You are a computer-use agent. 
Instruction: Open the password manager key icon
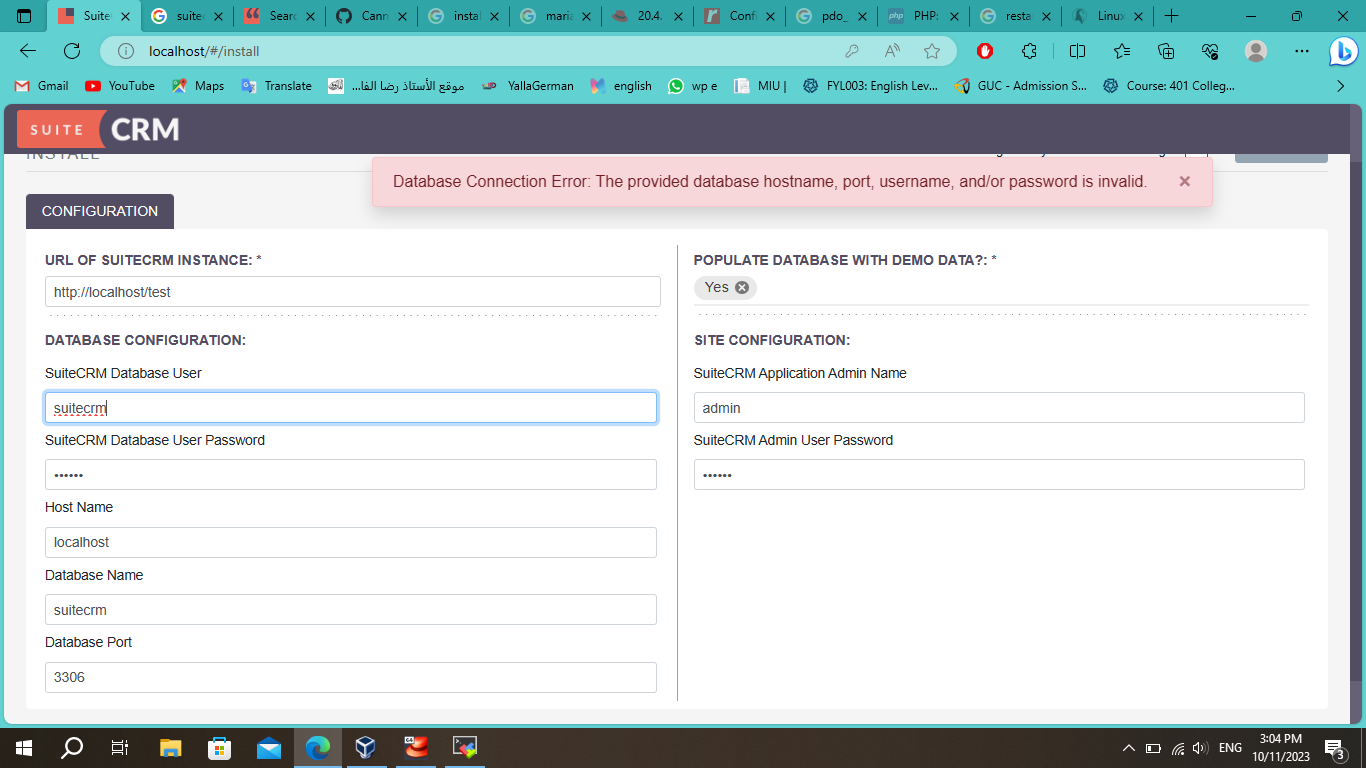852,51
